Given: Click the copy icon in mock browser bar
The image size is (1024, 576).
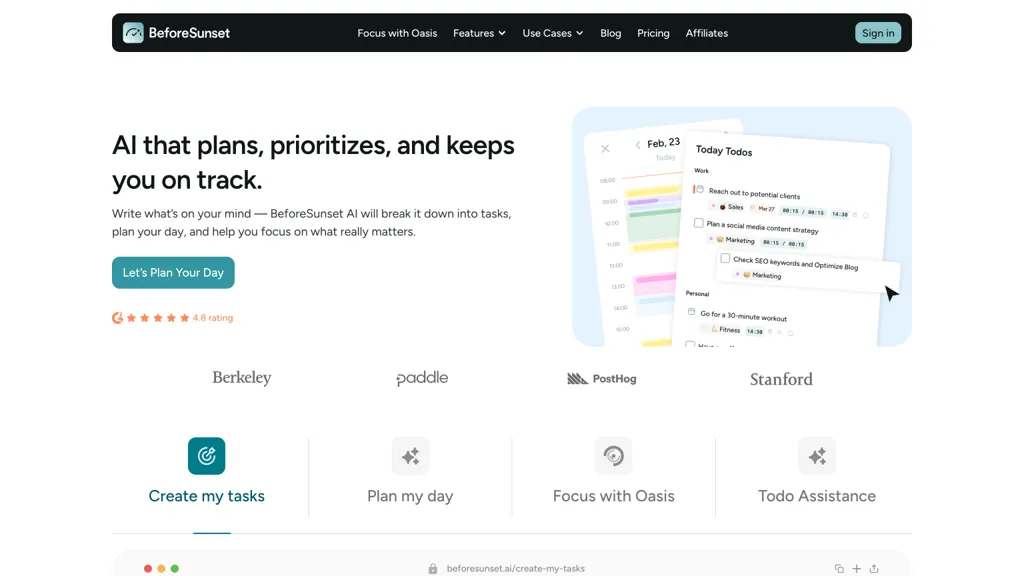Looking at the screenshot, I should pyautogui.click(x=839, y=568).
